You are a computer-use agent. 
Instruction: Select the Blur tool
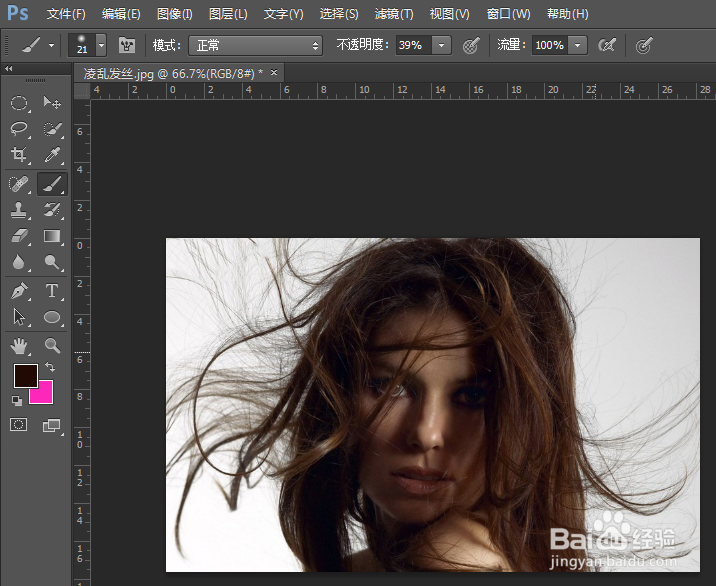coord(19,262)
